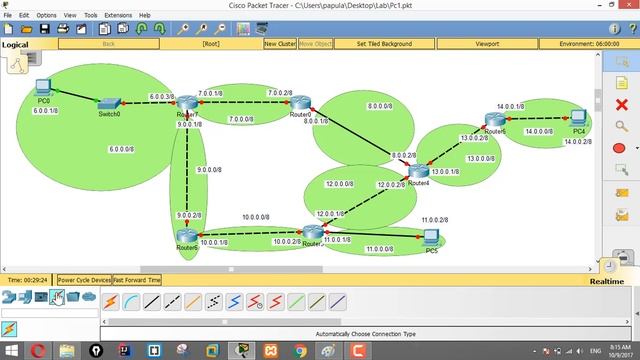Click the Copy toolbar icon
Image resolution: width=640 pixels, height=360 pixels.
(x=105, y=29)
